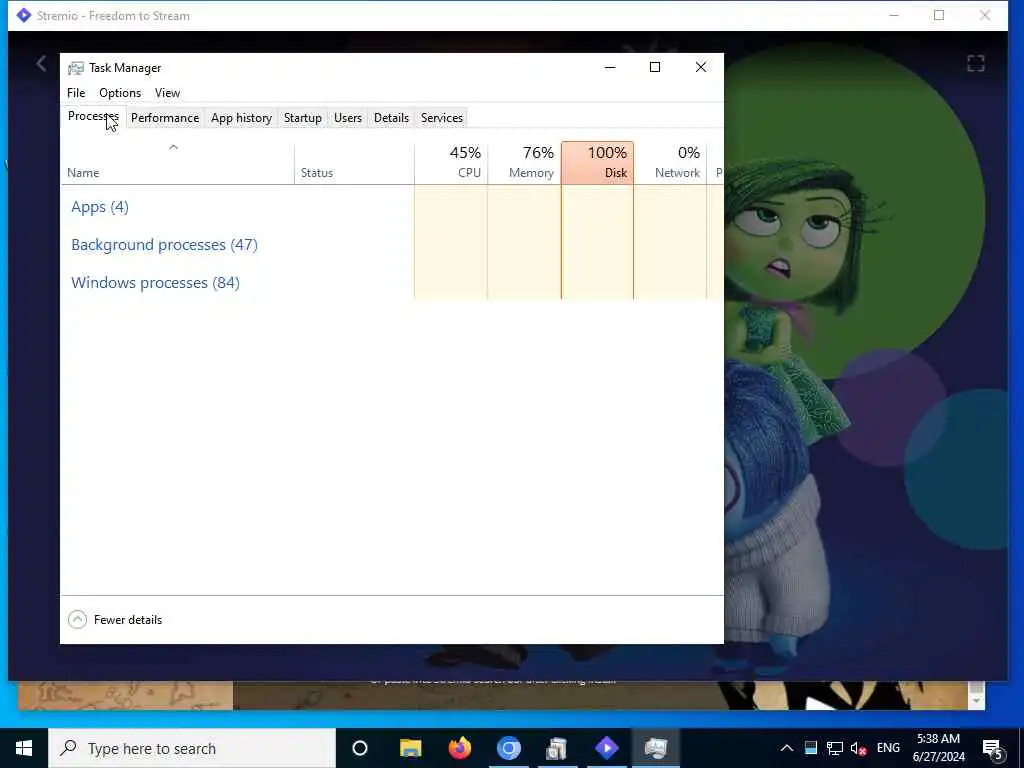Click the Fewer details label
Screen dimensions: 1024x768
(128, 620)
